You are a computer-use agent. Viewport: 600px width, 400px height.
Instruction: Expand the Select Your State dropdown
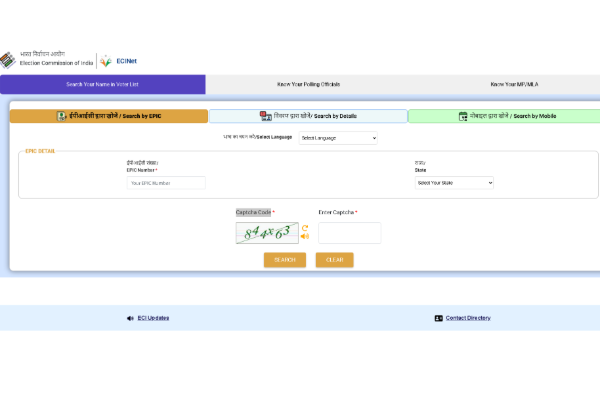[x=454, y=183]
